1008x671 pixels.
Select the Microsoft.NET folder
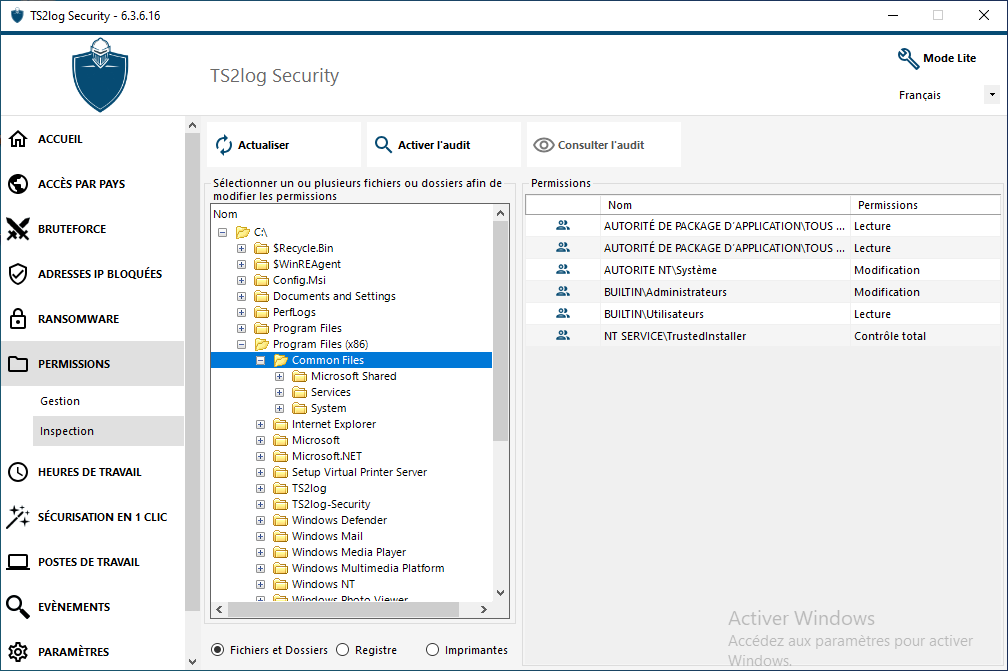(327, 456)
